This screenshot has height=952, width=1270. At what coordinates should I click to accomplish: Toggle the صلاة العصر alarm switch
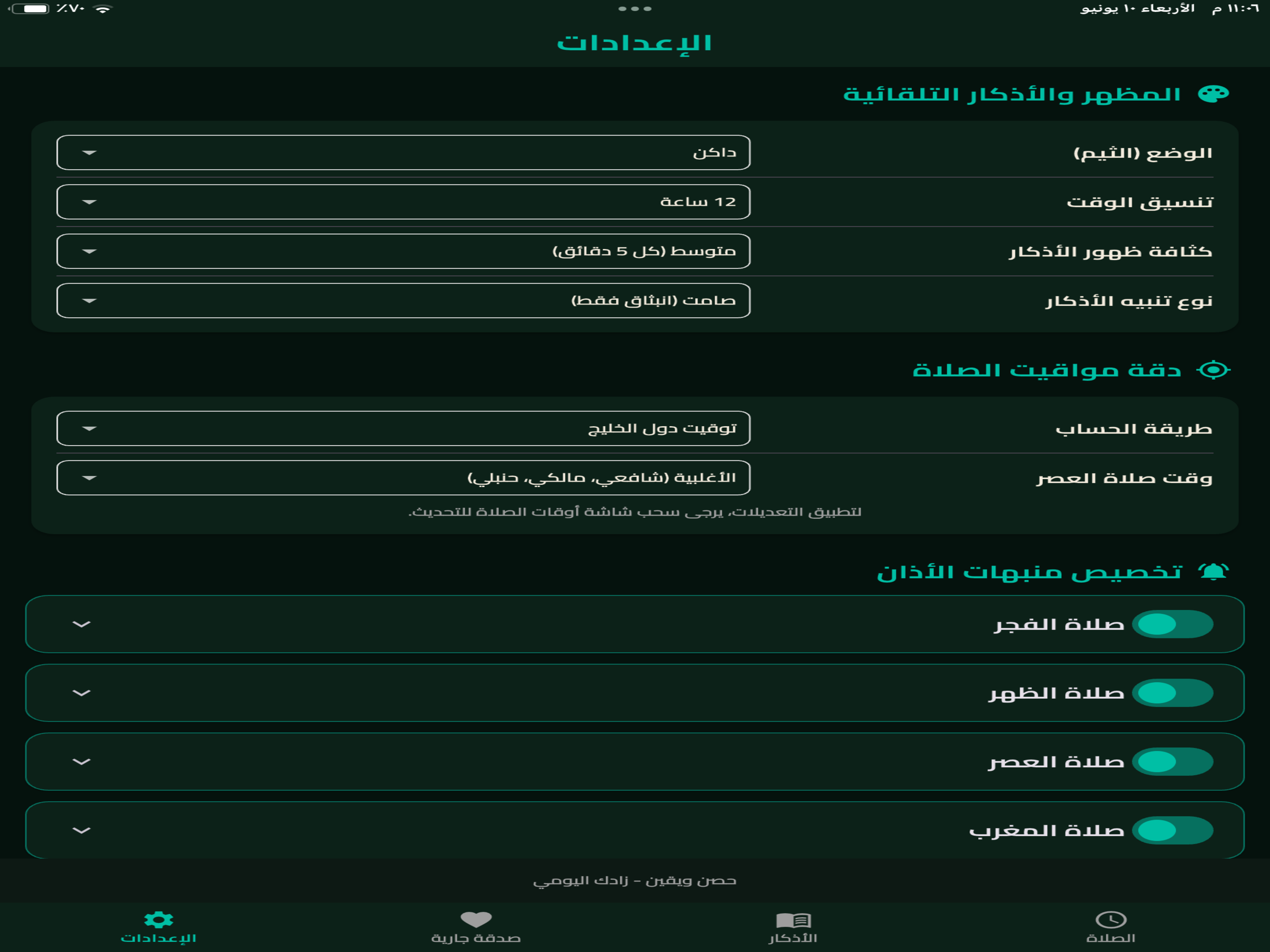click(x=1172, y=762)
